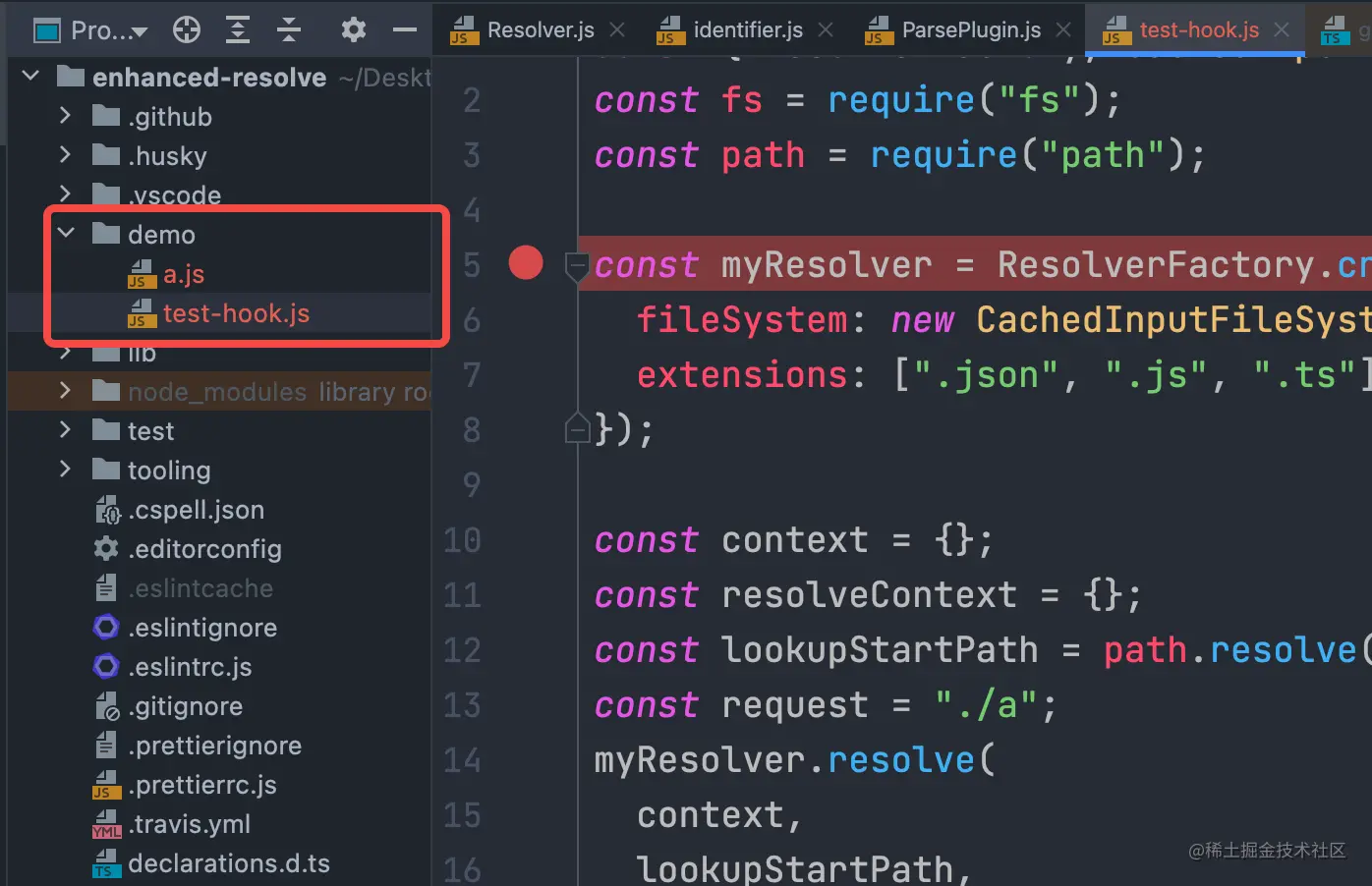Open a.js in the demo folder
1372x886 pixels.
[x=183, y=274]
